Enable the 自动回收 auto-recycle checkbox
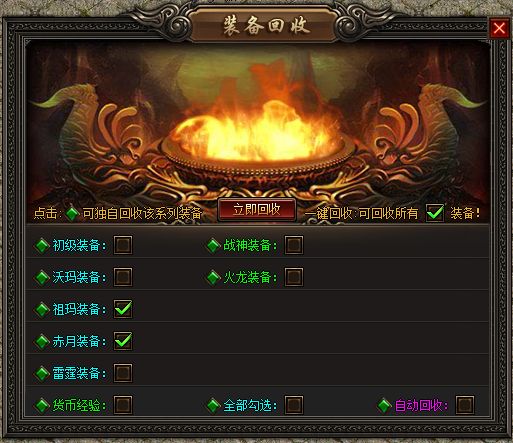This screenshot has height=443, width=513. coord(465,405)
